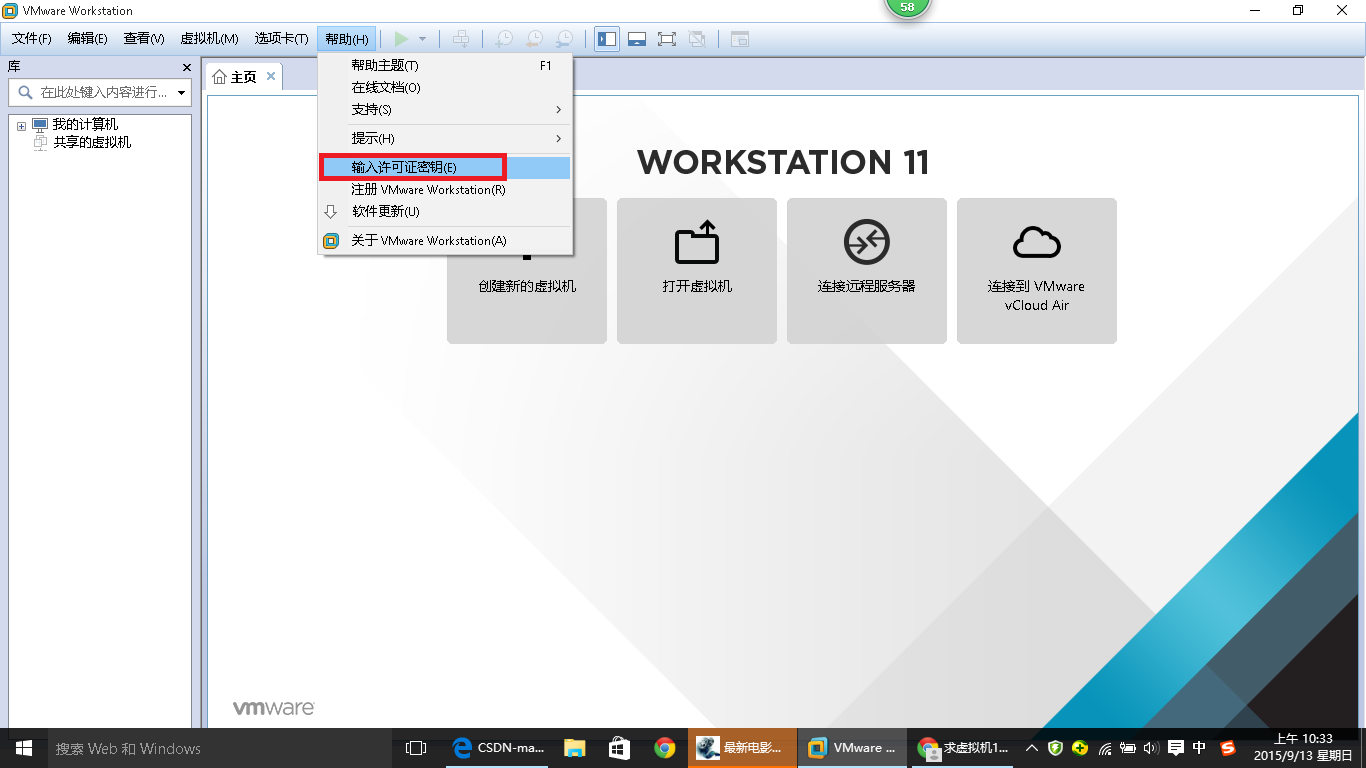Open the Wi-Fi network tray icon
This screenshot has height=768, width=1366.
coord(1104,748)
